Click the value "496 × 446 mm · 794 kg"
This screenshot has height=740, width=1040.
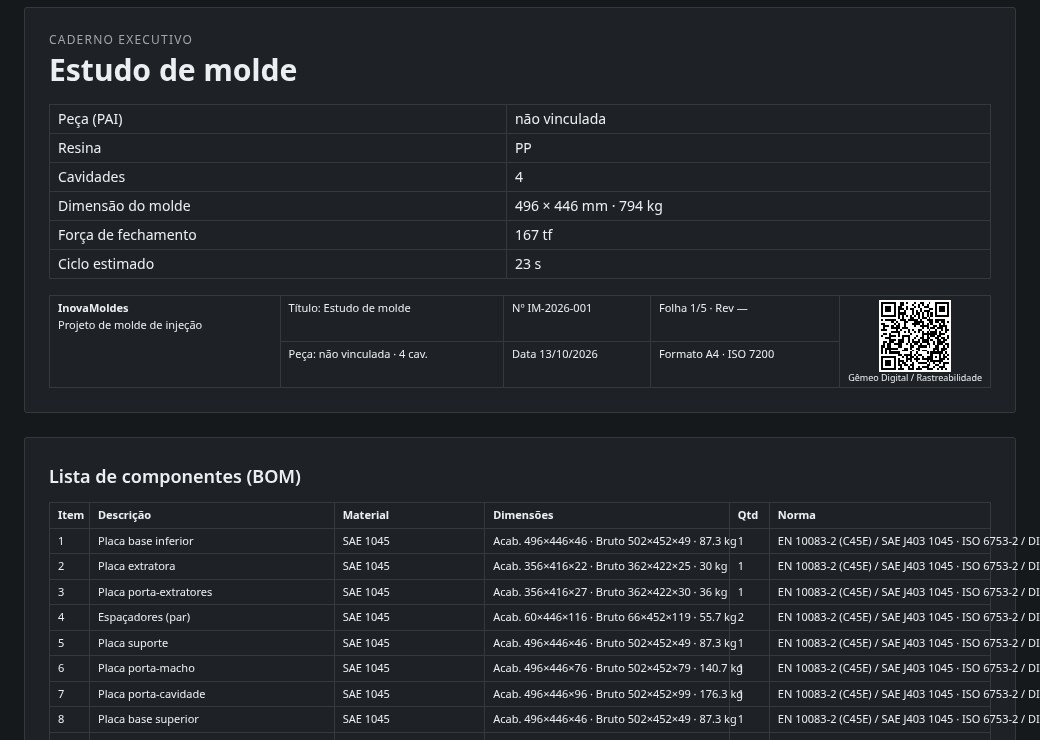point(588,206)
